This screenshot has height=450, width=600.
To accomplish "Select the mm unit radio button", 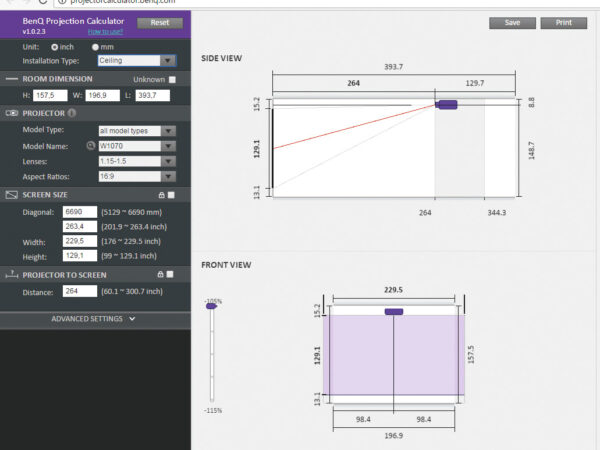I will [96, 46].
